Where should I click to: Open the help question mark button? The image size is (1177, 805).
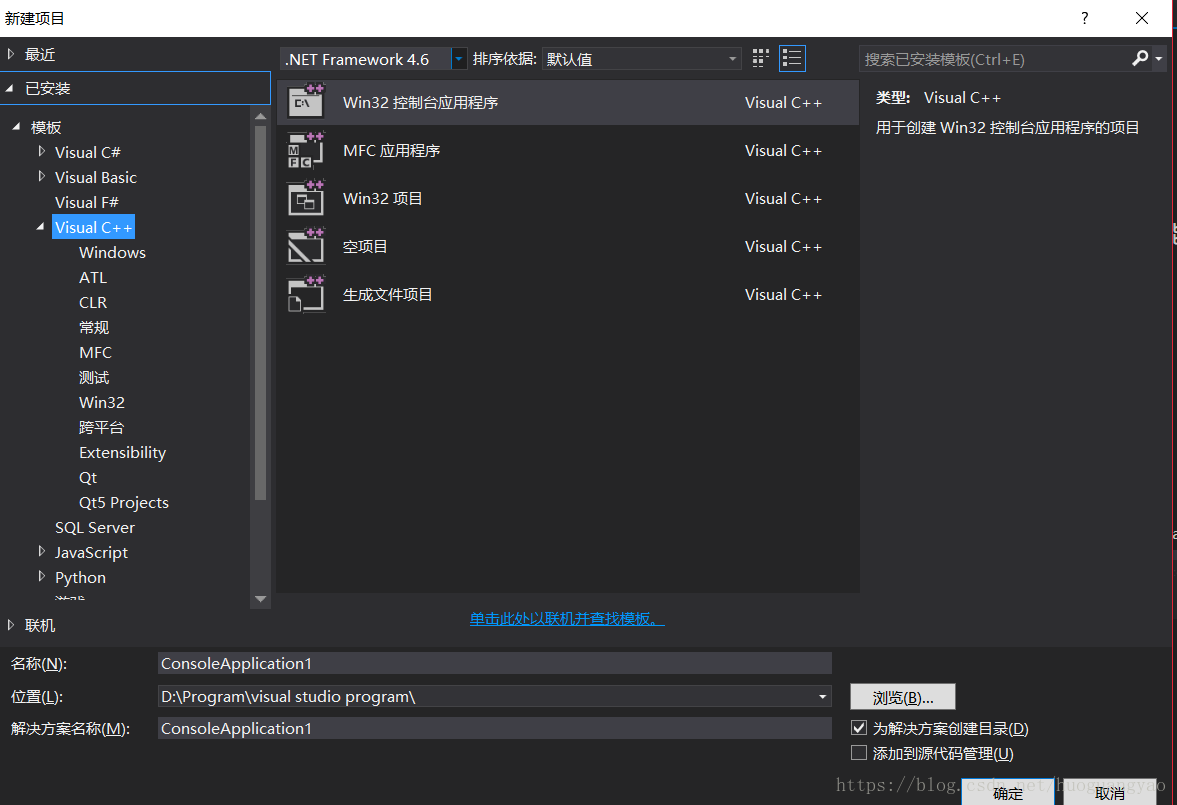(1085, 18)
